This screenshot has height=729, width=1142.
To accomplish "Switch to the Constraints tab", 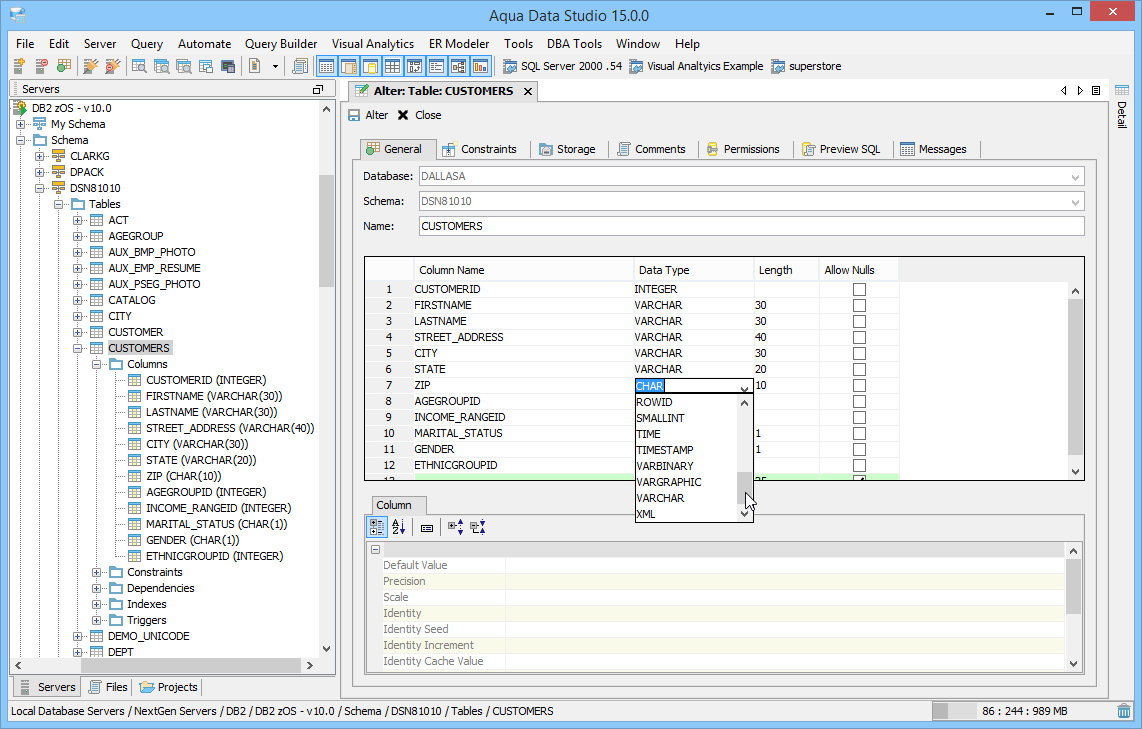I will (479, 149).
